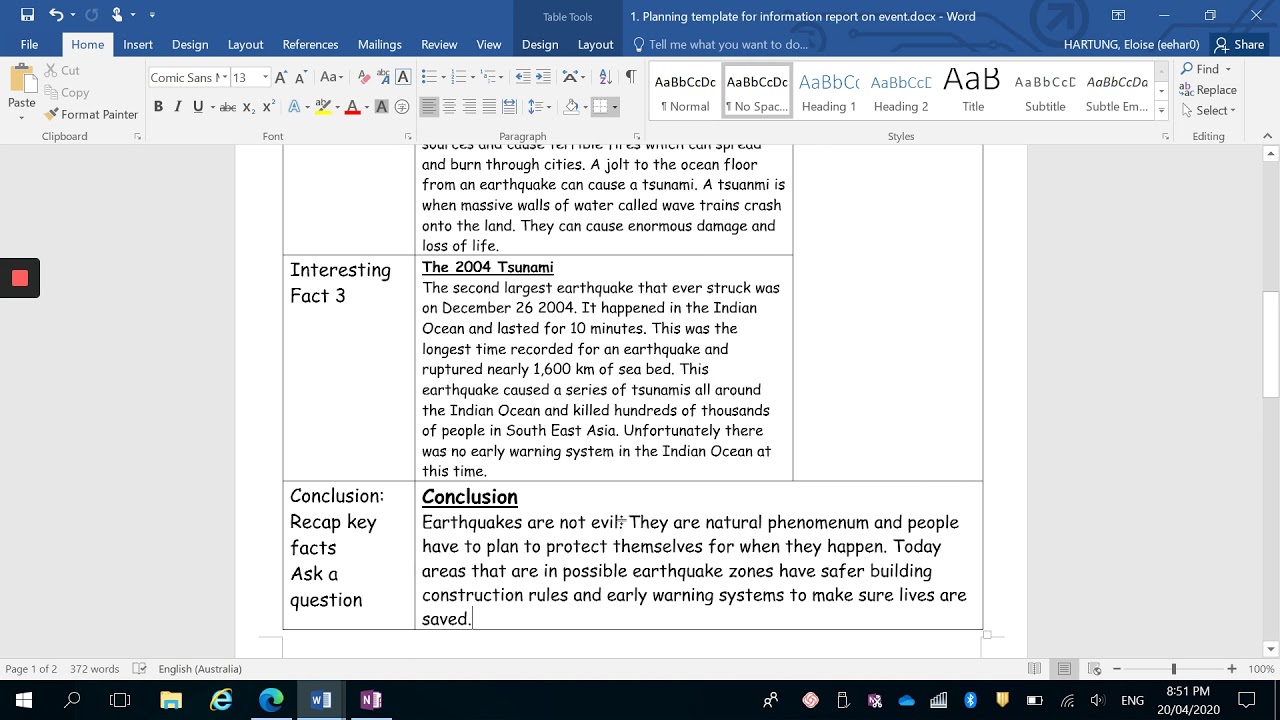This screenshot has height=720, width=1280.
Task: Customize Quick Access Toolbar dropdown
Action: tap(152, 15)
